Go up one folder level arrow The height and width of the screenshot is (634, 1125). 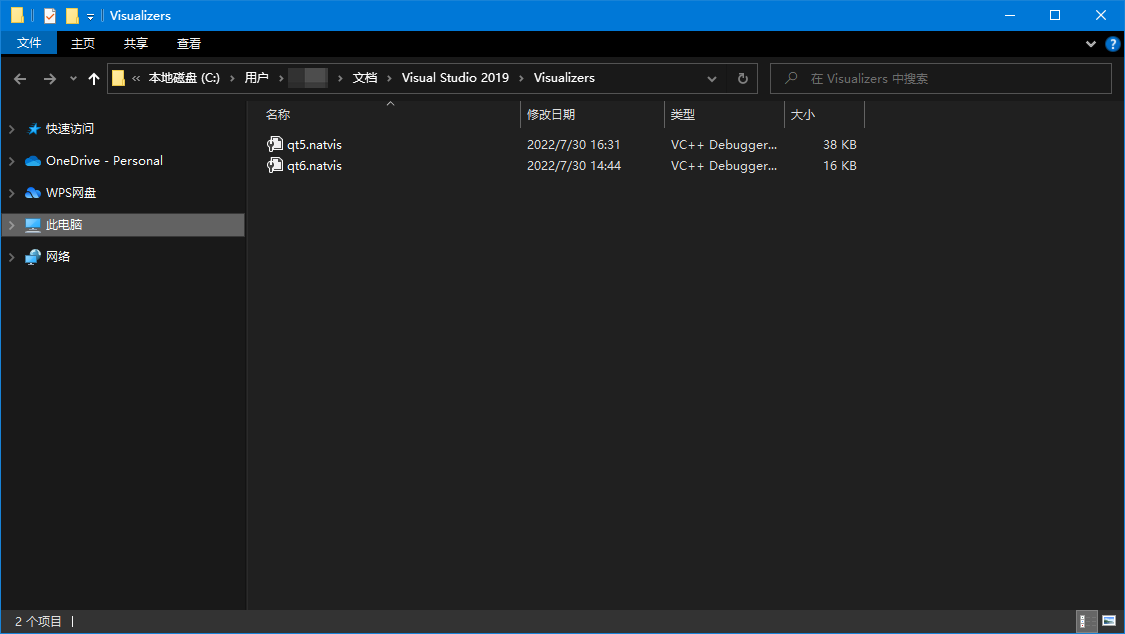[x=93, y=79]
